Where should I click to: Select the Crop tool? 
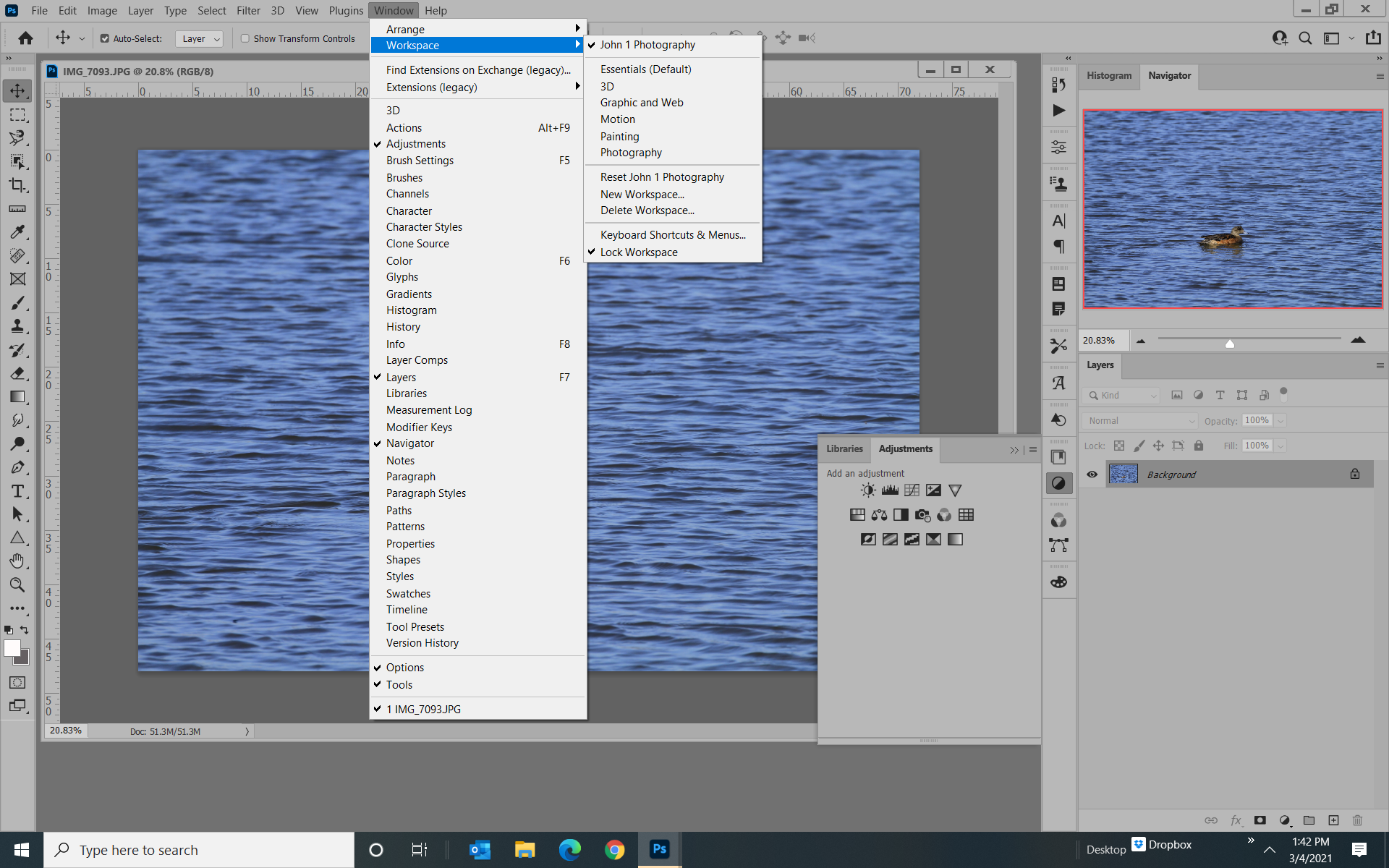(x=18, y=186)
